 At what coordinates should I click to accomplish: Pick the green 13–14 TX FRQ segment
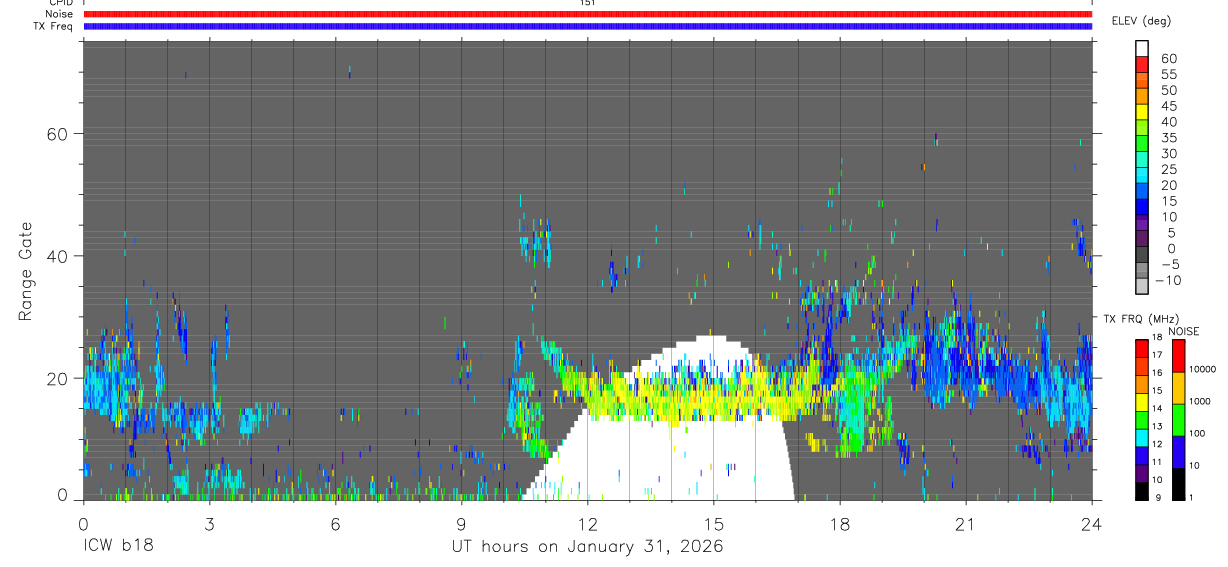(1142, 418)
